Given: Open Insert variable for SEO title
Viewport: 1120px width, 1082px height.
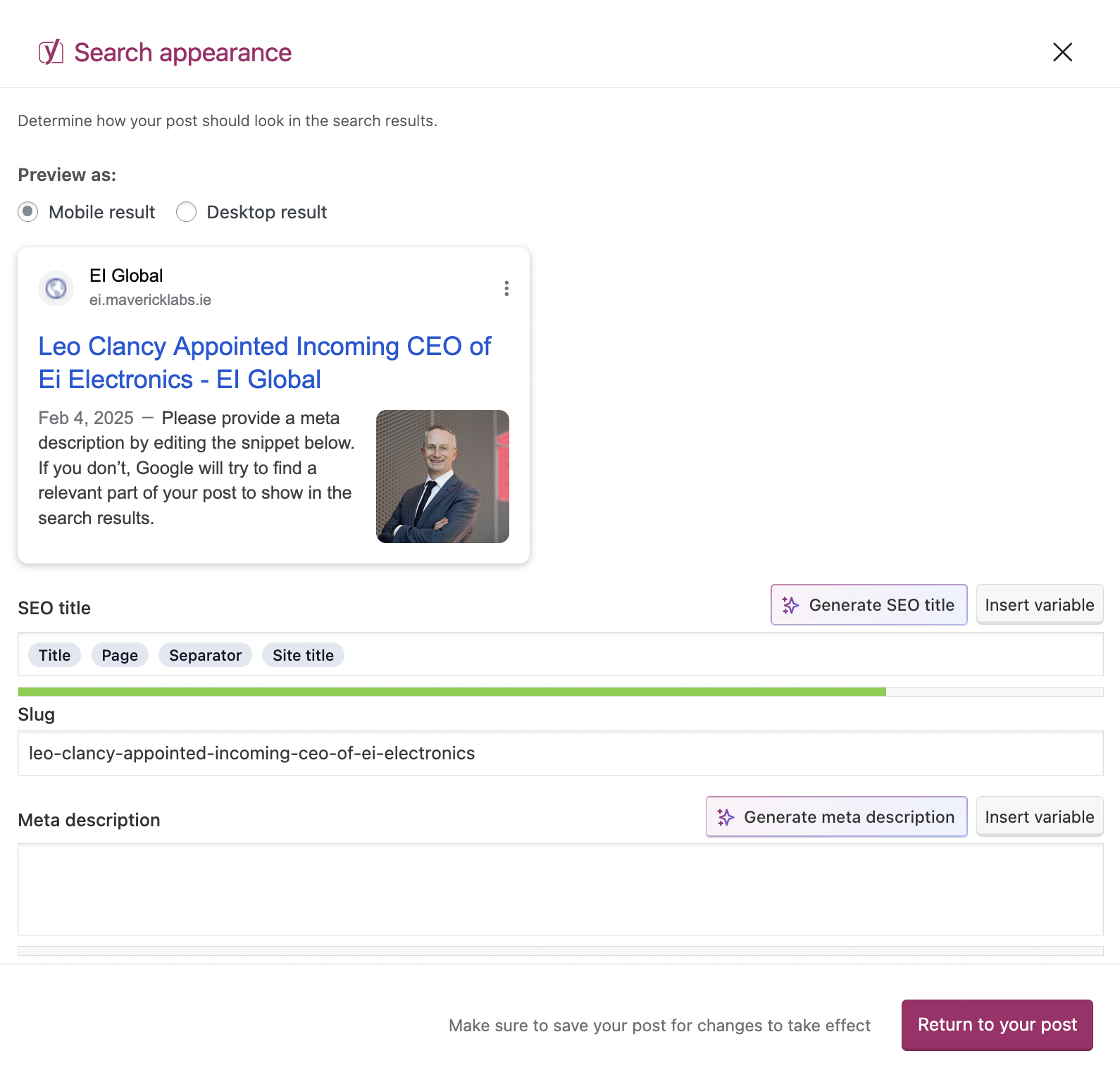Looking at the screenshot, I should (x=1039, y=605).
